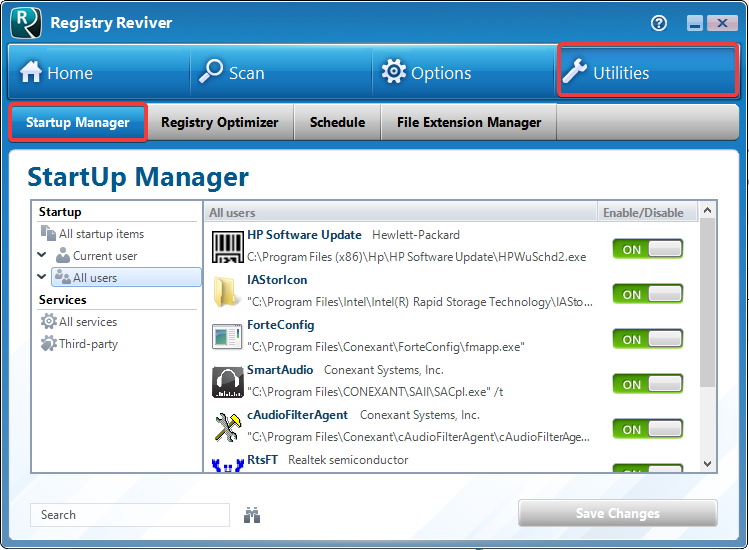The width and height of the screenshot is (749, 550).
Task: Toggle HP Software Update startup switch
Action: pyautogui.click(x=648, y=249)
